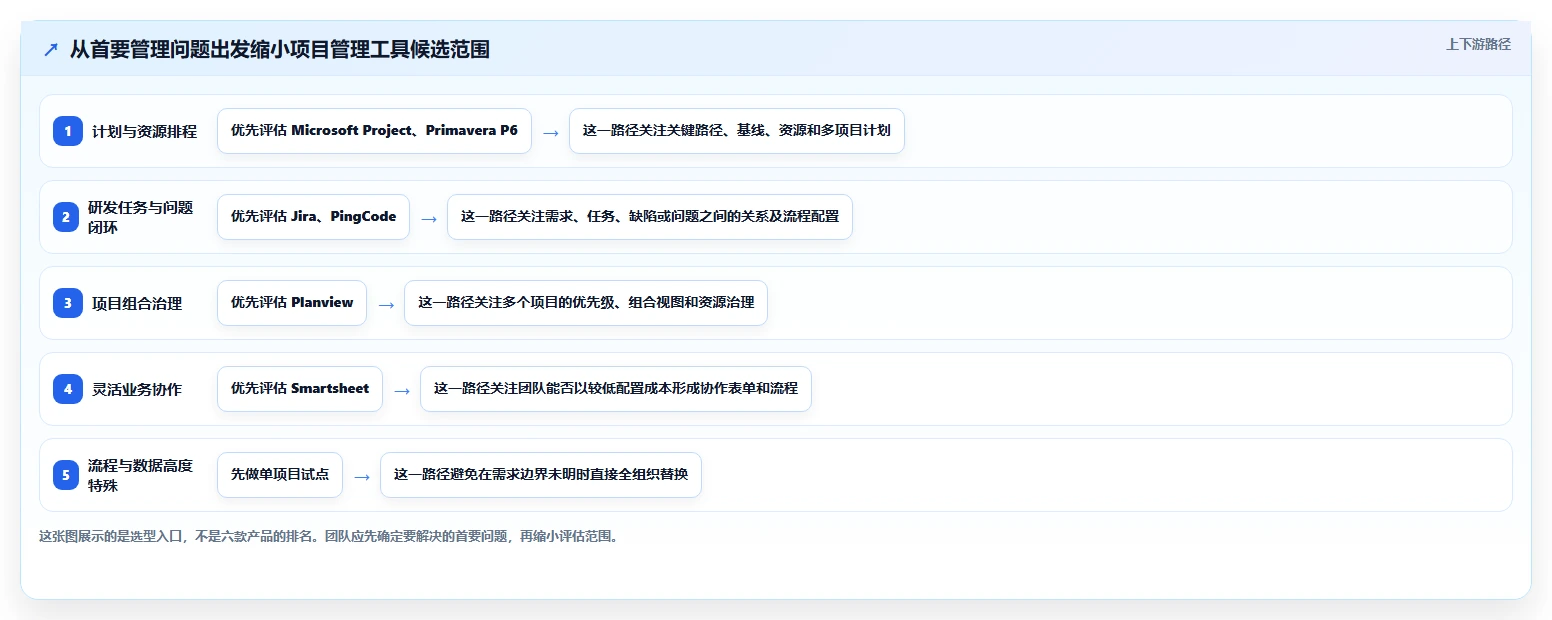Viewport: 1552px width, 620px height.
Task: Click the arrow after the Smartsheet box
Action: pos(402,390)
